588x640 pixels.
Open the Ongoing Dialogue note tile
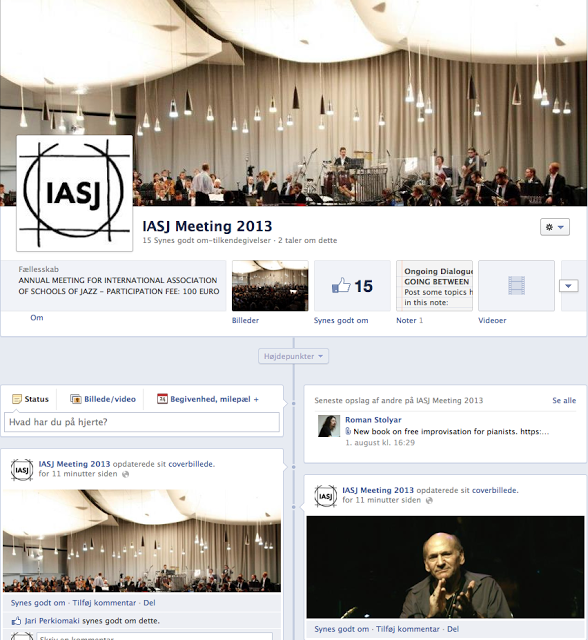click(x=434, y=286)
